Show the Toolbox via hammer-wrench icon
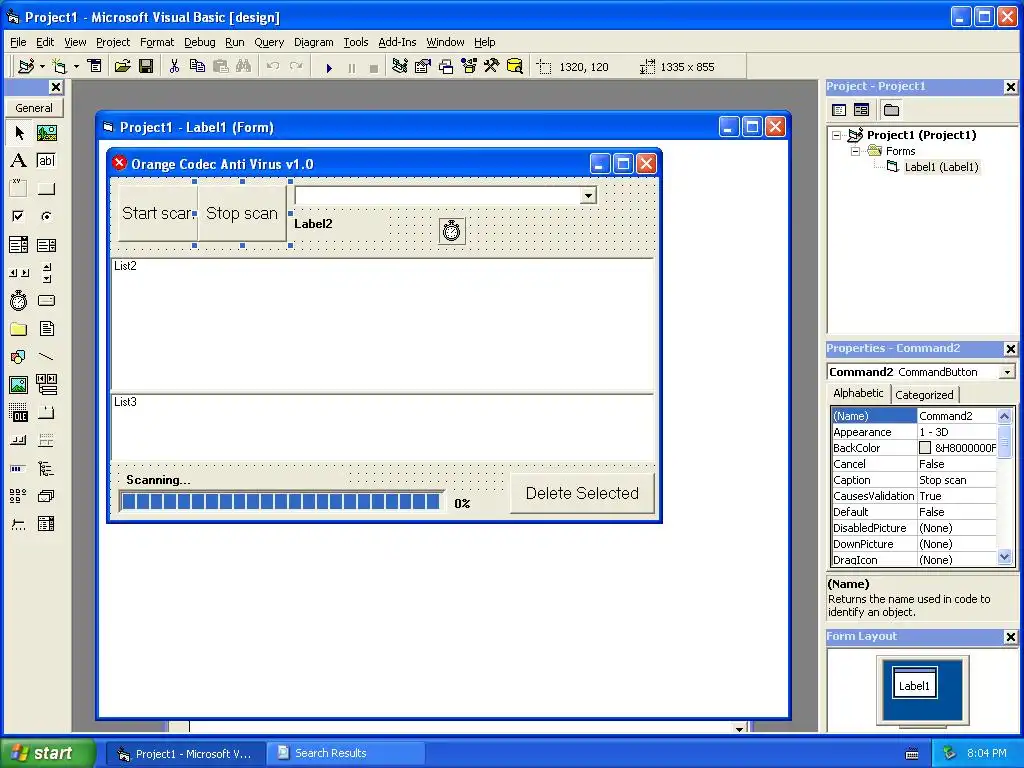This screenshot has height=768, width=1024. 492,67
